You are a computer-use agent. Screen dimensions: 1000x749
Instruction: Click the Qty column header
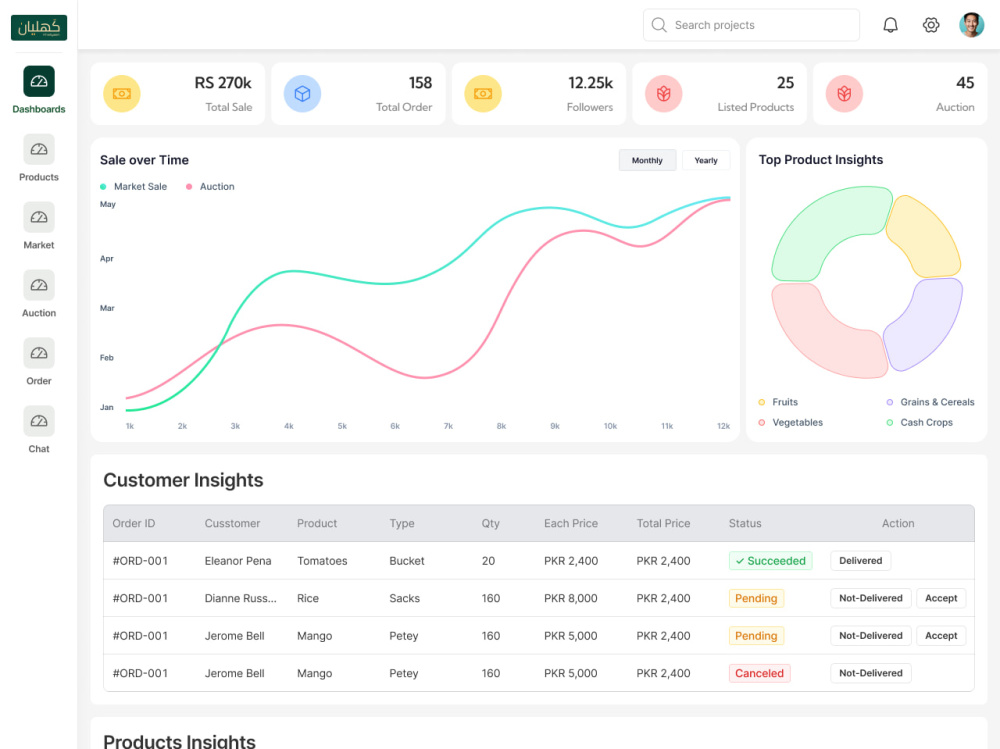coord(490,524)
